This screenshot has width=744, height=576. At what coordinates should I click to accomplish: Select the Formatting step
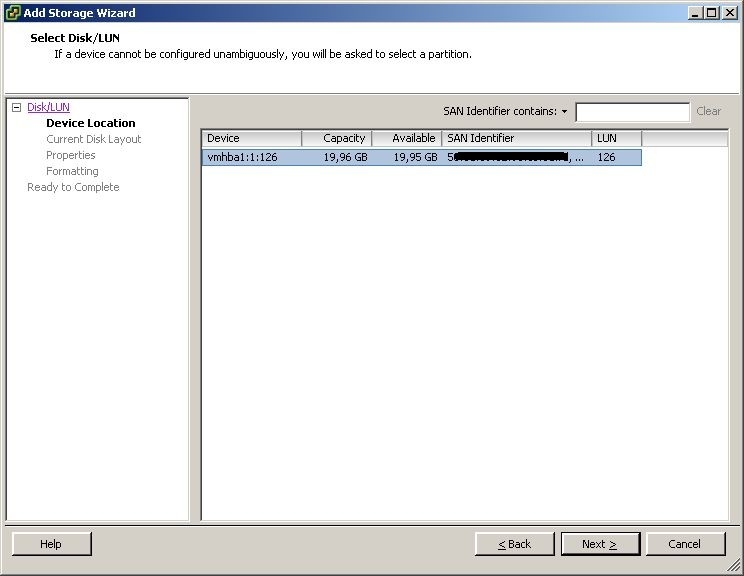pyautogui.click(x=72, y=171)
